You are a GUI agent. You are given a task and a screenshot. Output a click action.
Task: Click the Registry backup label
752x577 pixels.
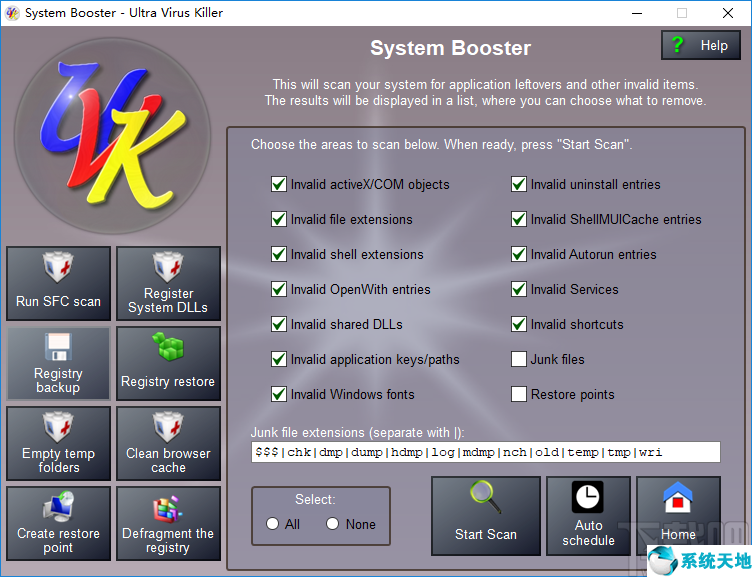pyautogui.click(x=58, y=380)
